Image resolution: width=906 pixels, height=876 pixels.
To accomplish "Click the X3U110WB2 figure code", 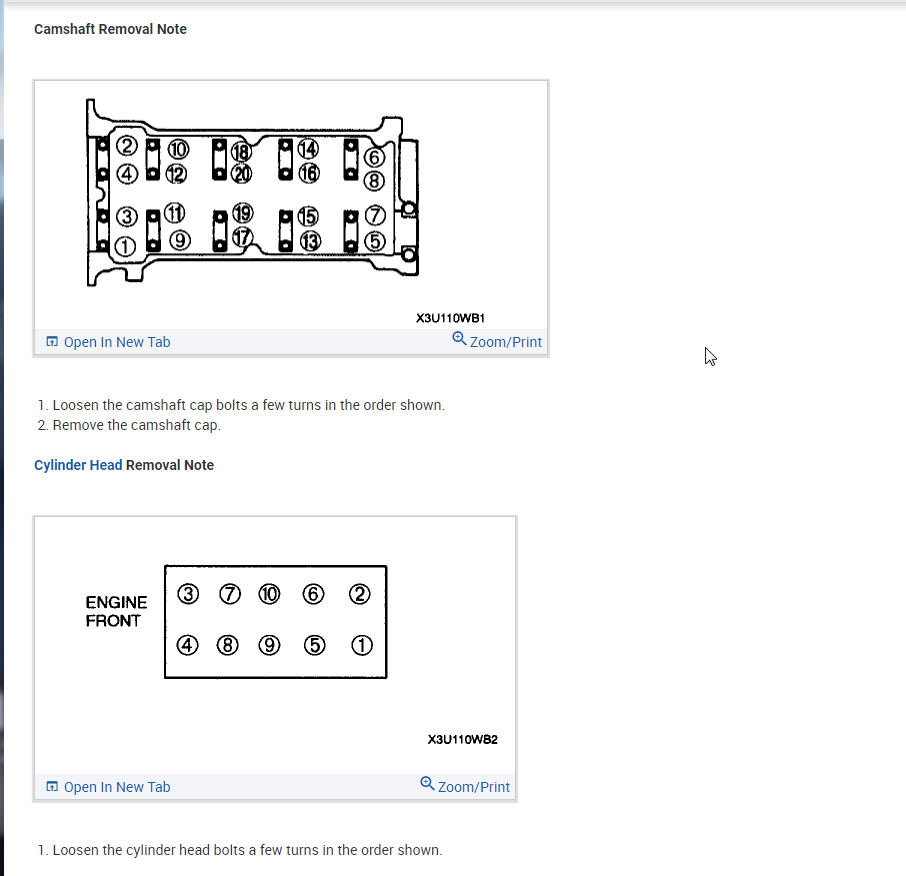I will (463, 740).
